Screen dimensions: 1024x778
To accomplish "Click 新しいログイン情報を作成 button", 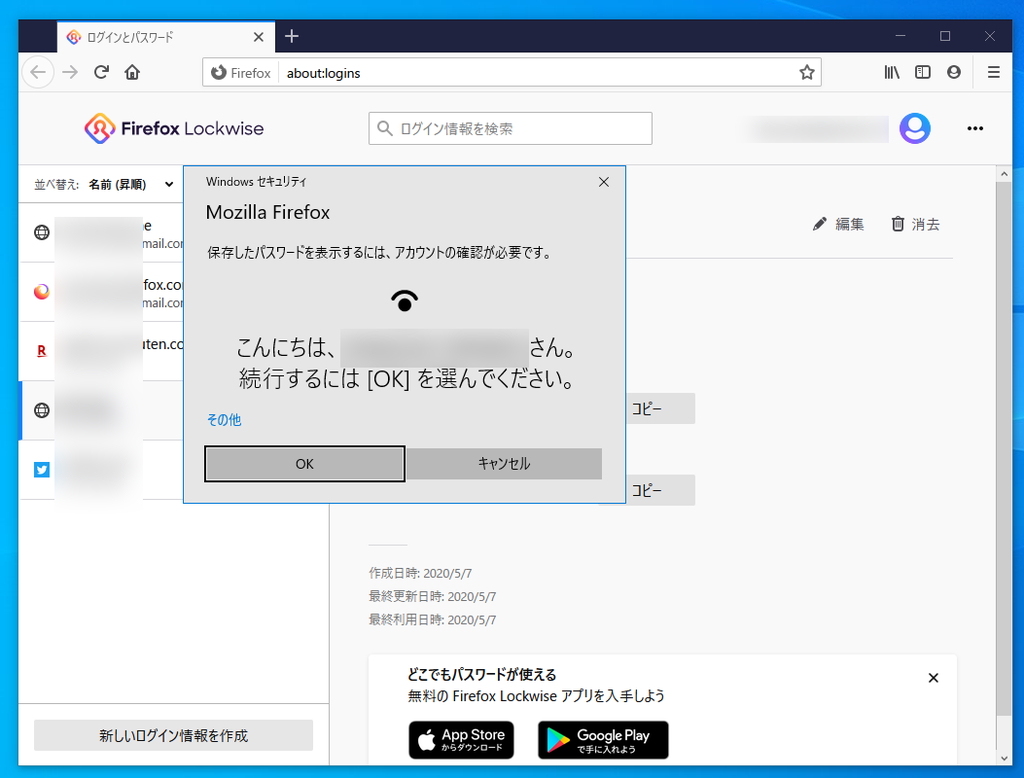I will (172, 735).
